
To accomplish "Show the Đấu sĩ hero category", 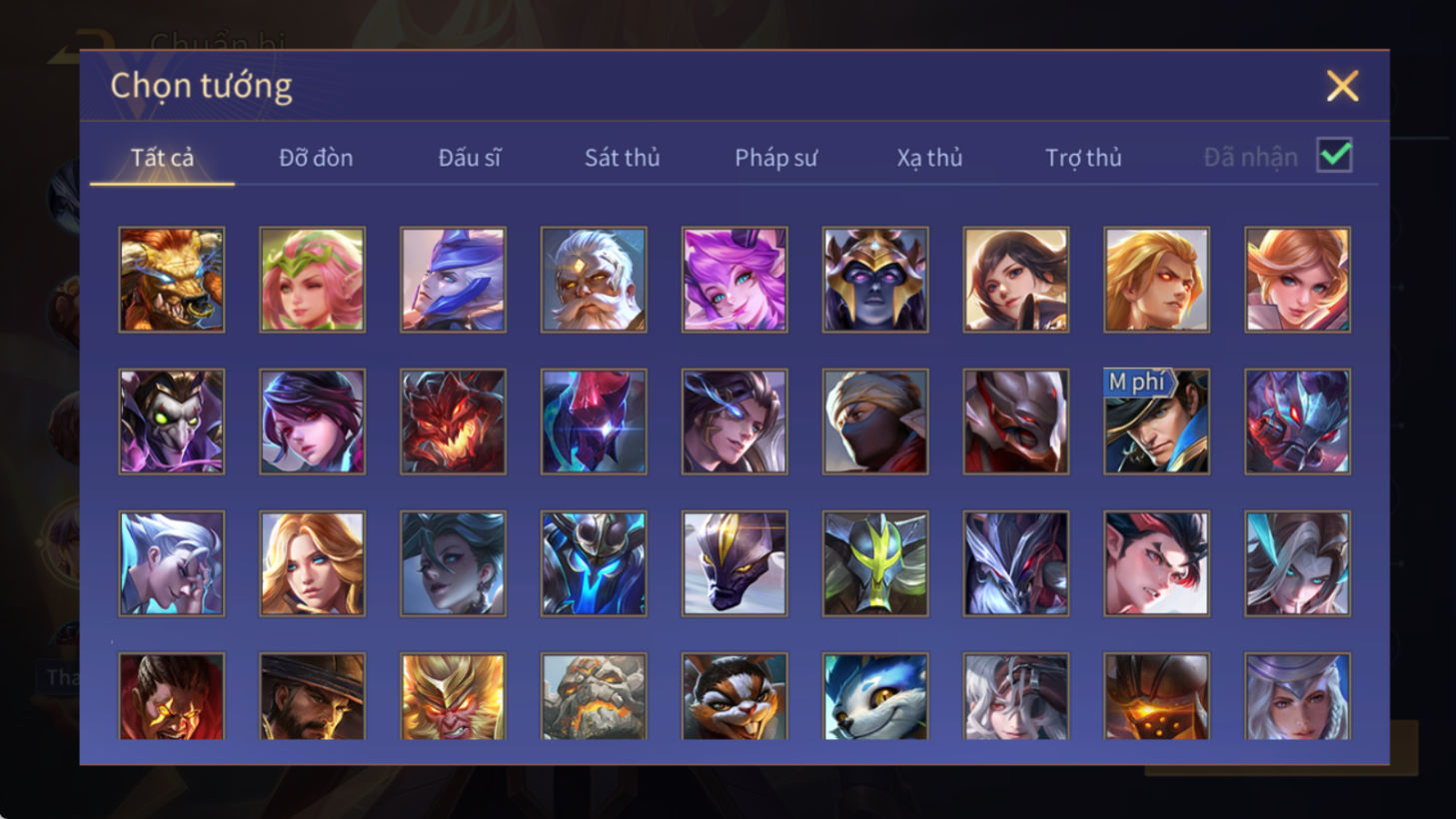I will [x=470, y=158].
